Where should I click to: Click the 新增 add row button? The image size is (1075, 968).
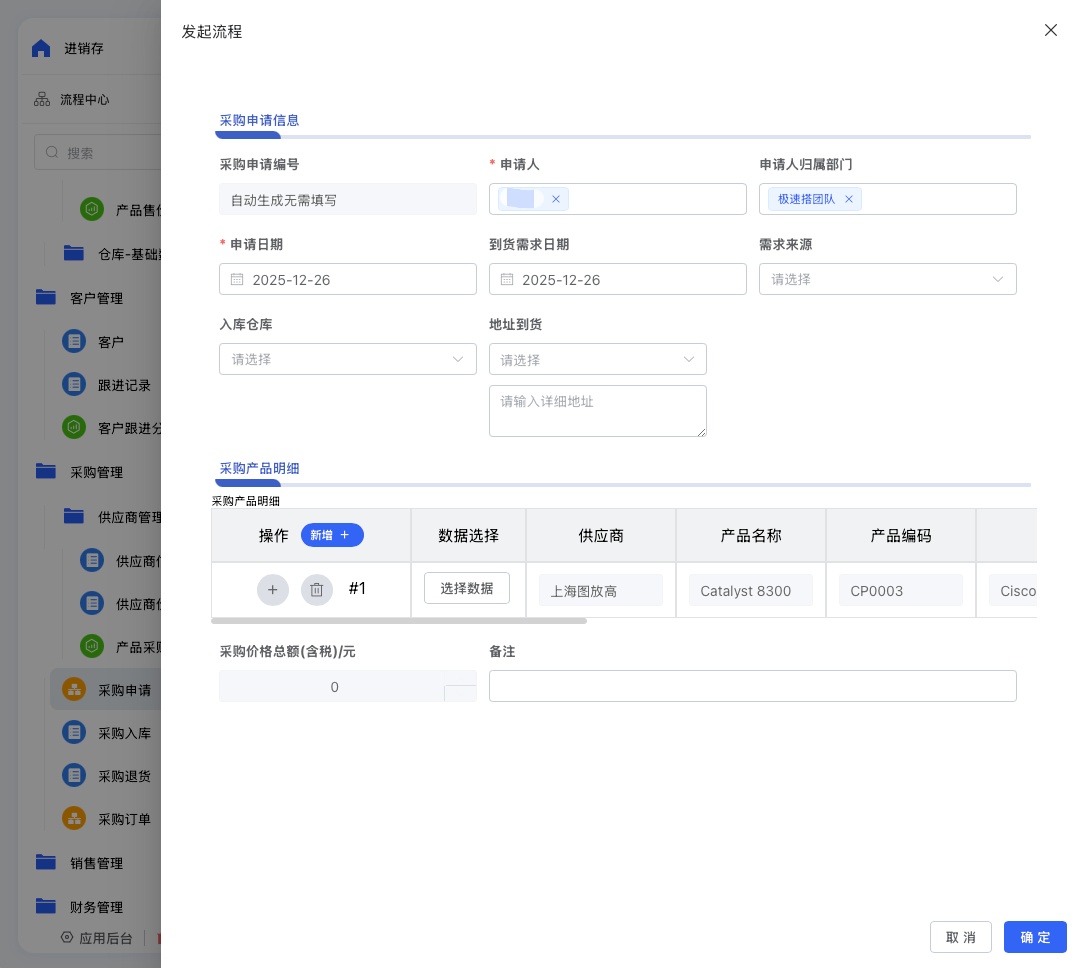[x=332, y=535]
